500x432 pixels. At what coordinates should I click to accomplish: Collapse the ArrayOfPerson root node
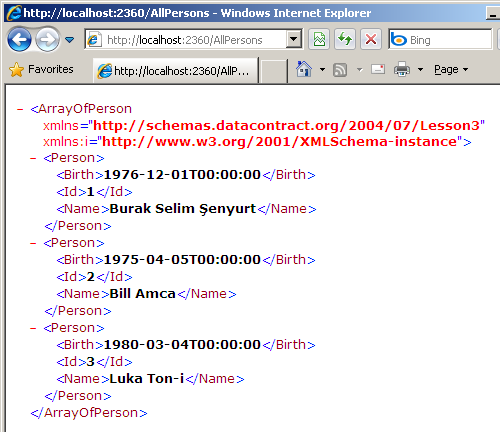click(x=20, y=109)
